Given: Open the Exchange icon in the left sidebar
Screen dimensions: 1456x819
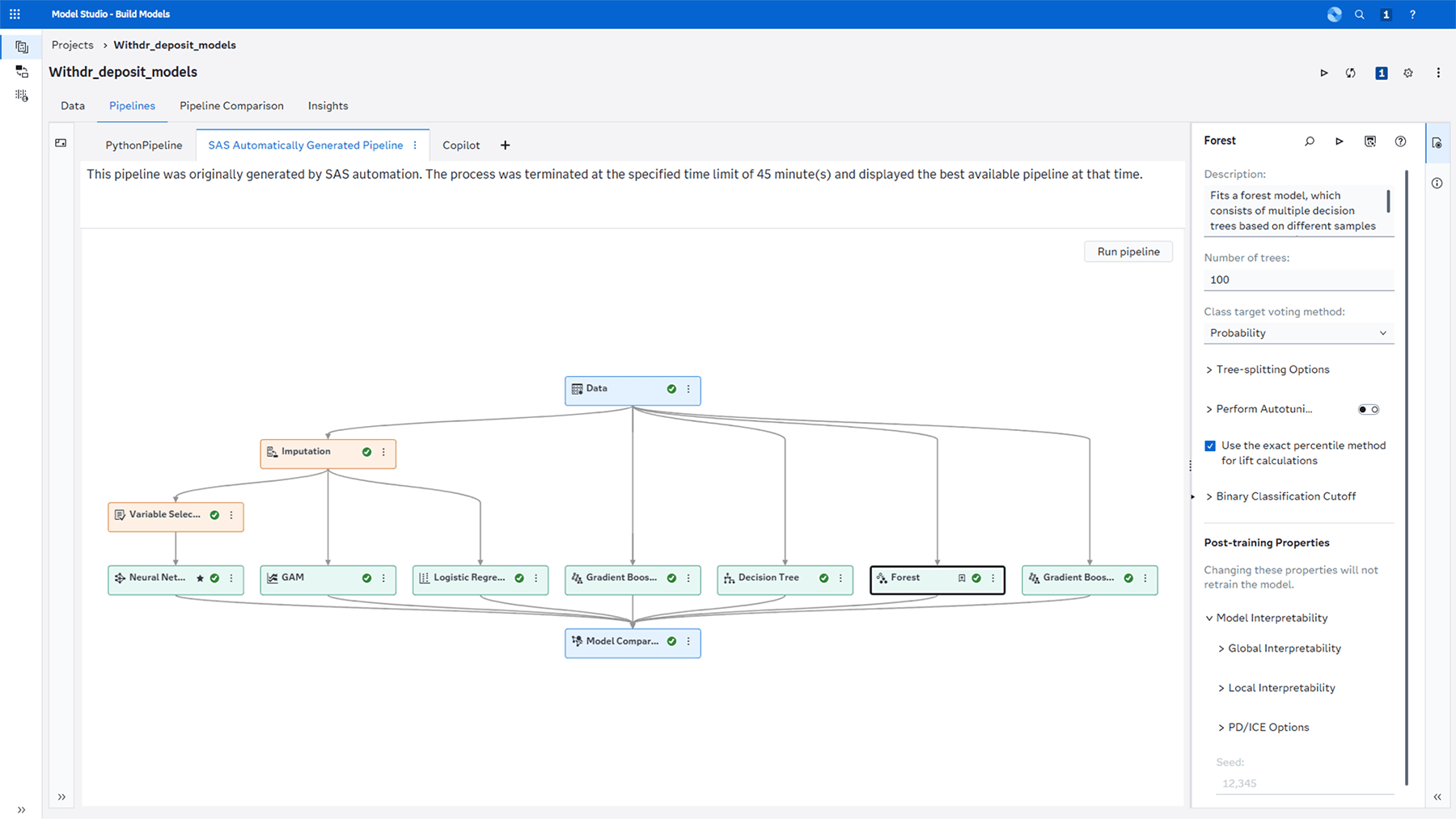Looking at the screenshot, I should coord(22,72).
